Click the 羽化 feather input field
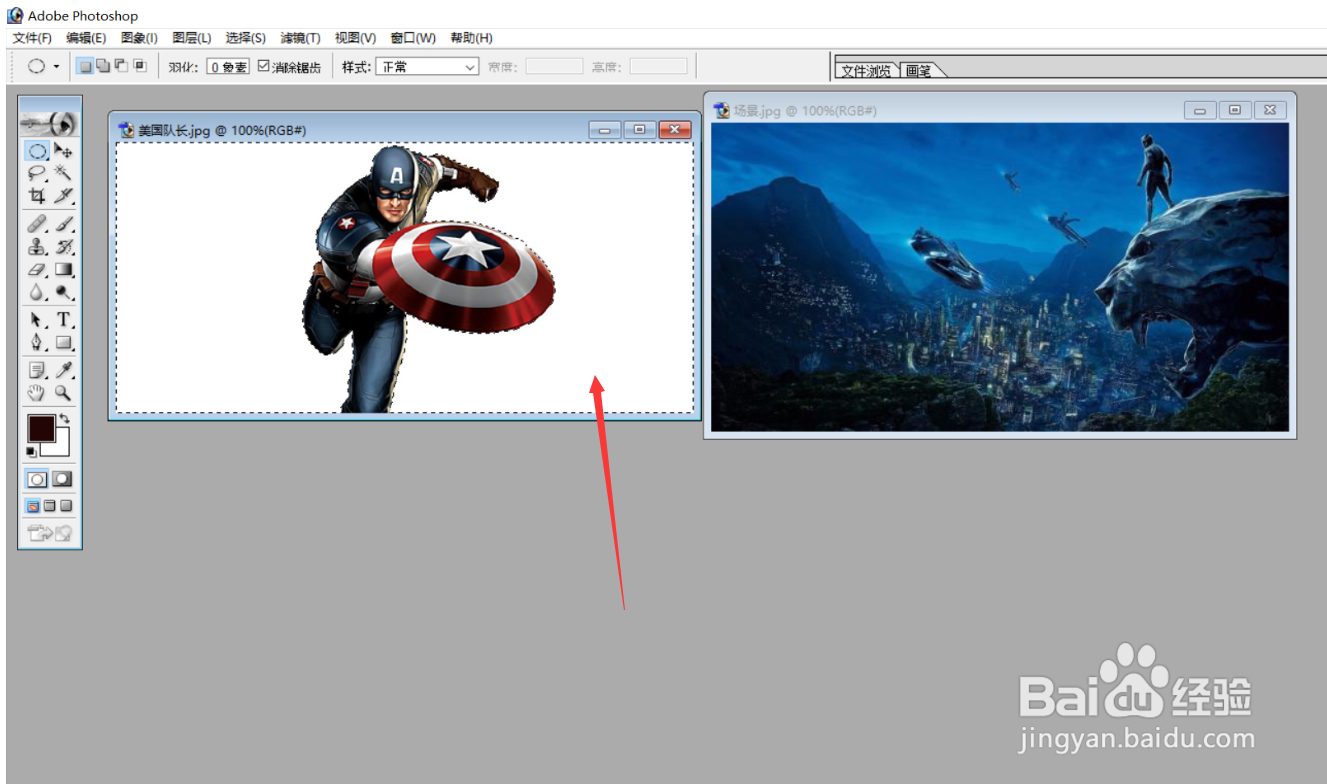Screen dimensions: 1327x784 [228, 67]
